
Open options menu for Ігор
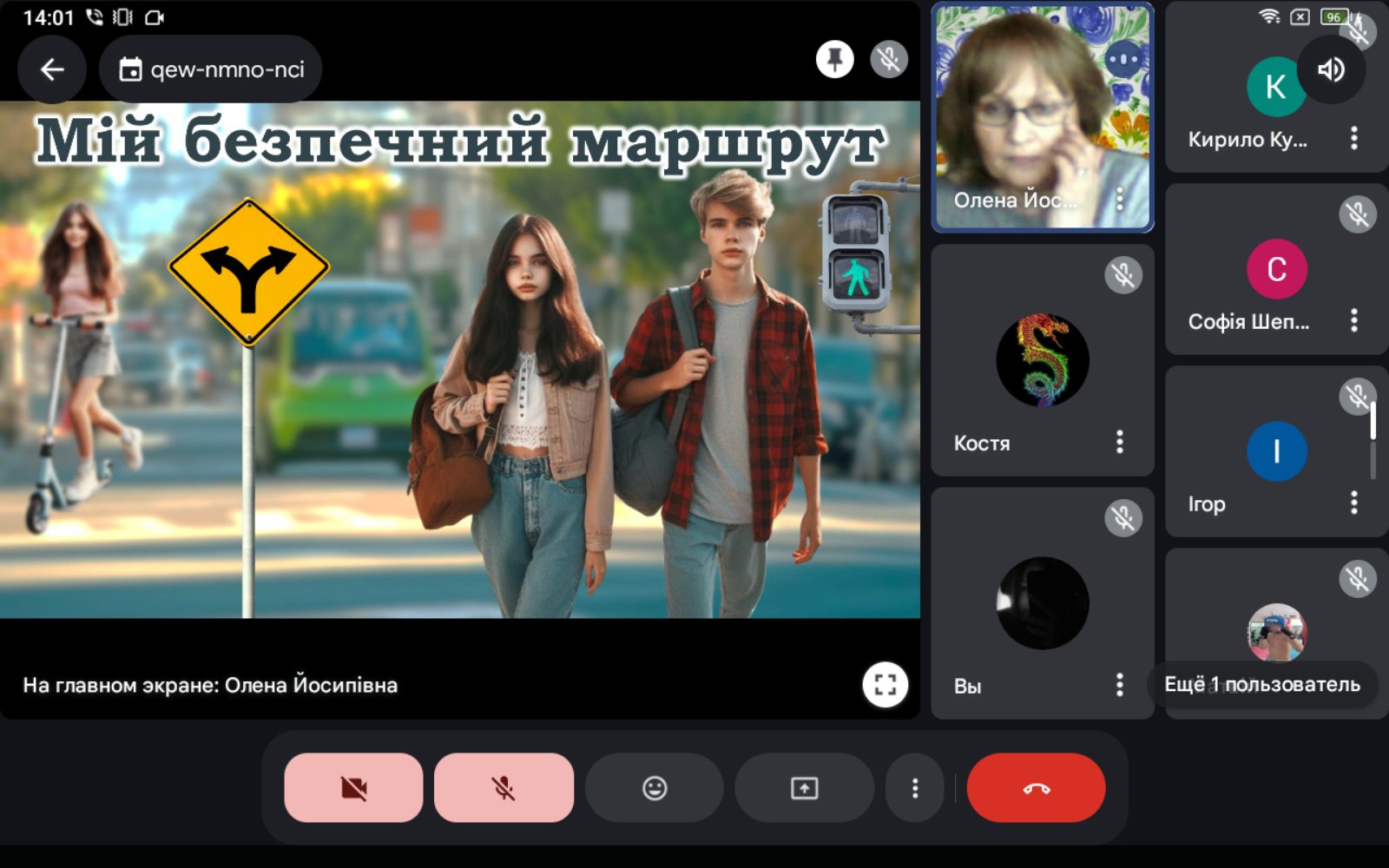[x=1354, y=503]
